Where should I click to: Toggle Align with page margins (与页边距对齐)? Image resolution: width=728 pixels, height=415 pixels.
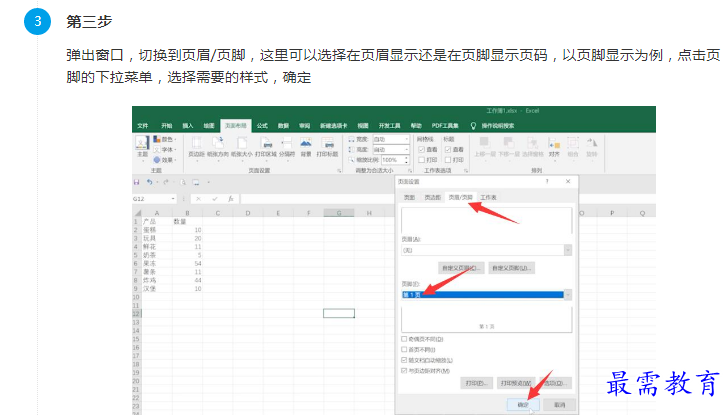click(404, 371)
